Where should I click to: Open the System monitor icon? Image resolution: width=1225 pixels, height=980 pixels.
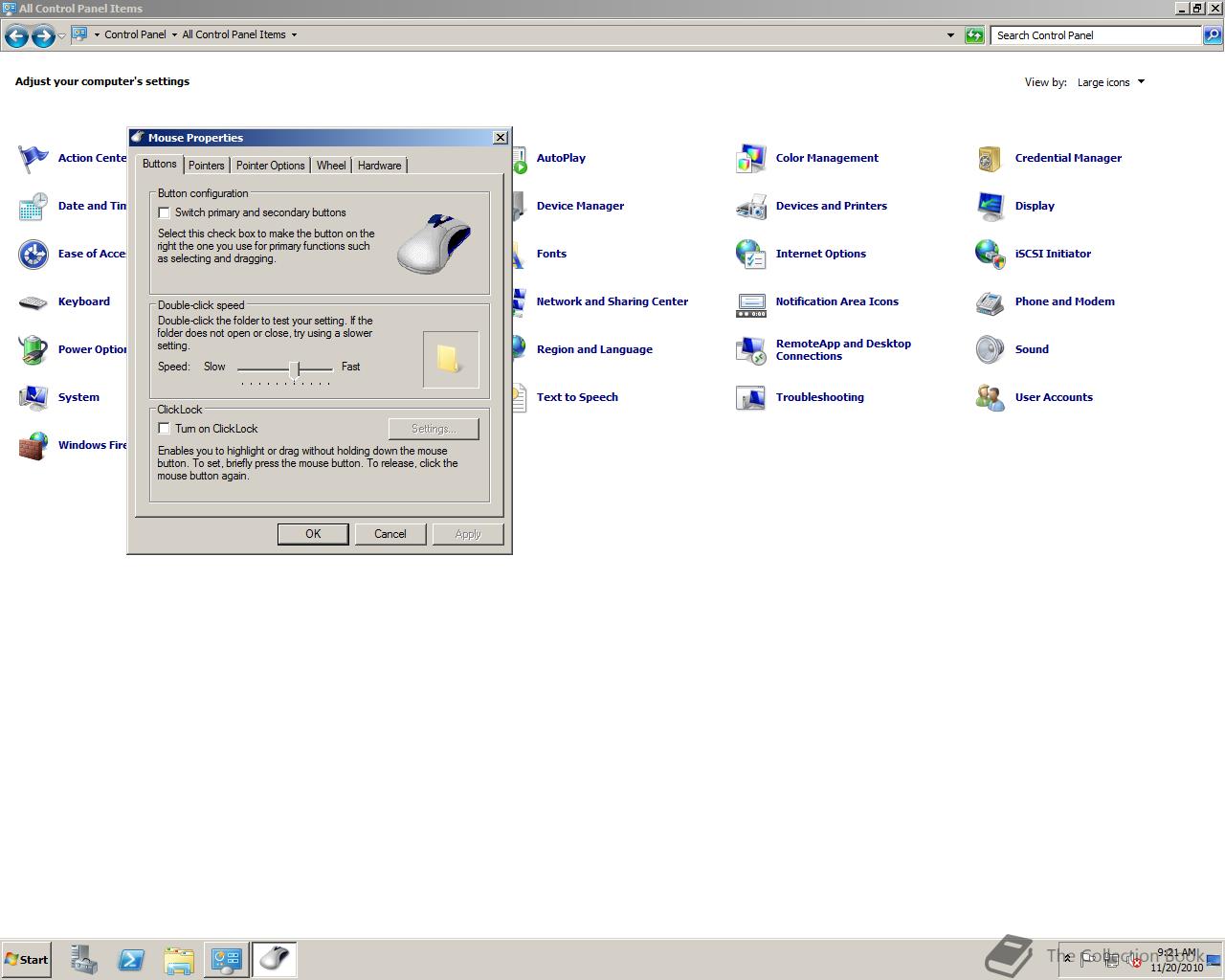(33, 397)
